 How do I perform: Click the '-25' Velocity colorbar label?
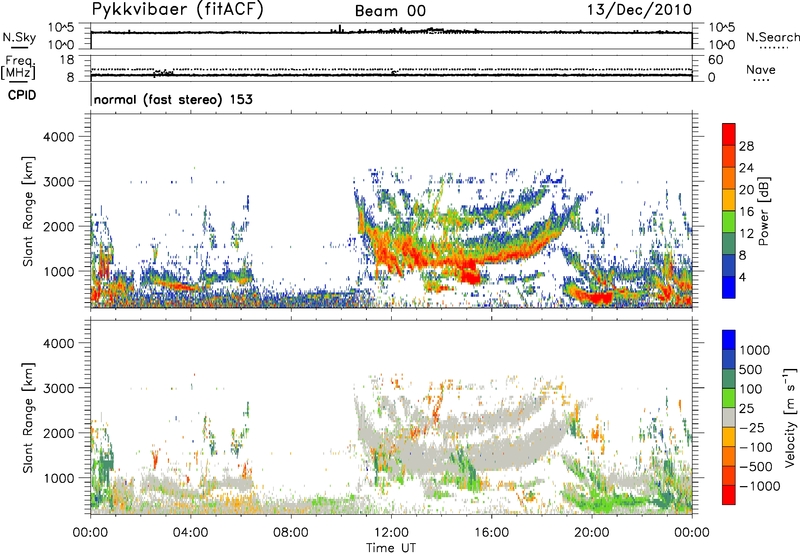tap(751, 427)
